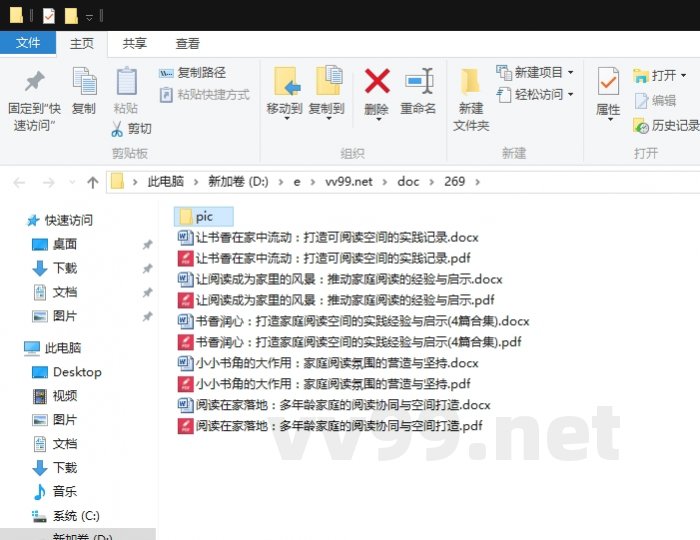The height and width of the screenshot is (540, 700).
Task: Open Downloads (下载) under Quick access
Action: pos(54,268)
